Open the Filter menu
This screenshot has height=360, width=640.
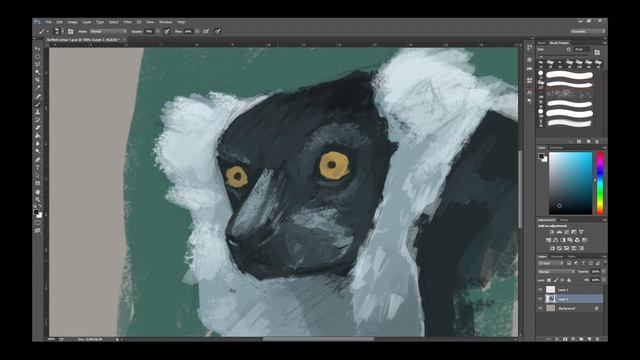pyautogui.click(x=127, y=22)
